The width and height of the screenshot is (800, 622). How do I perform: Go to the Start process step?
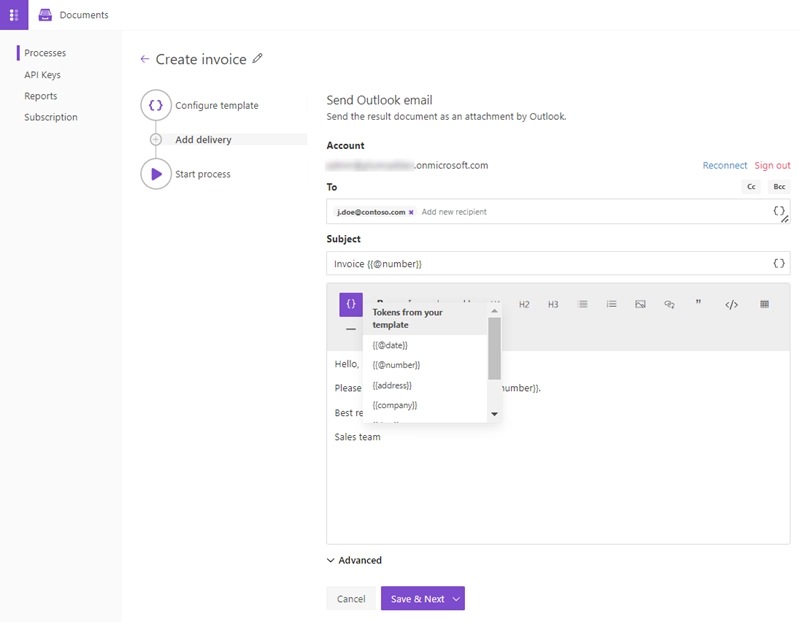(x=203, y=175)
